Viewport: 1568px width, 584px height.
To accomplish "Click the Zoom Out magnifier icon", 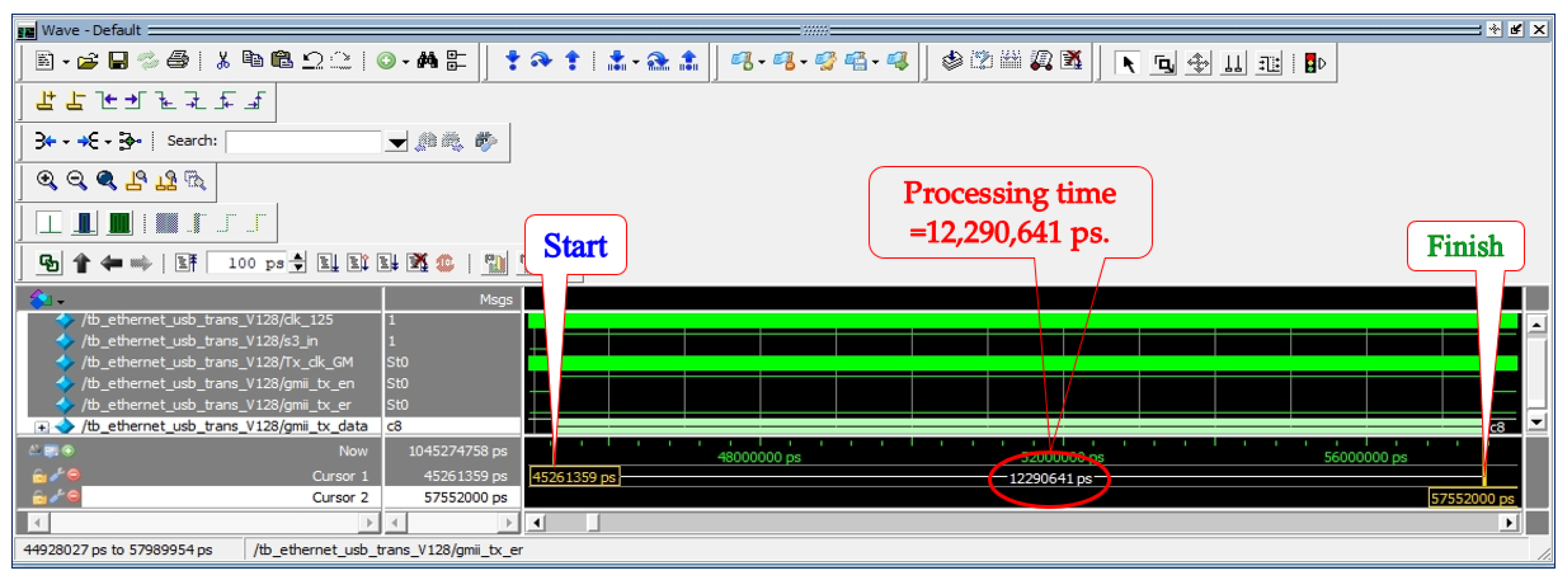I will [x=76, y=181].
